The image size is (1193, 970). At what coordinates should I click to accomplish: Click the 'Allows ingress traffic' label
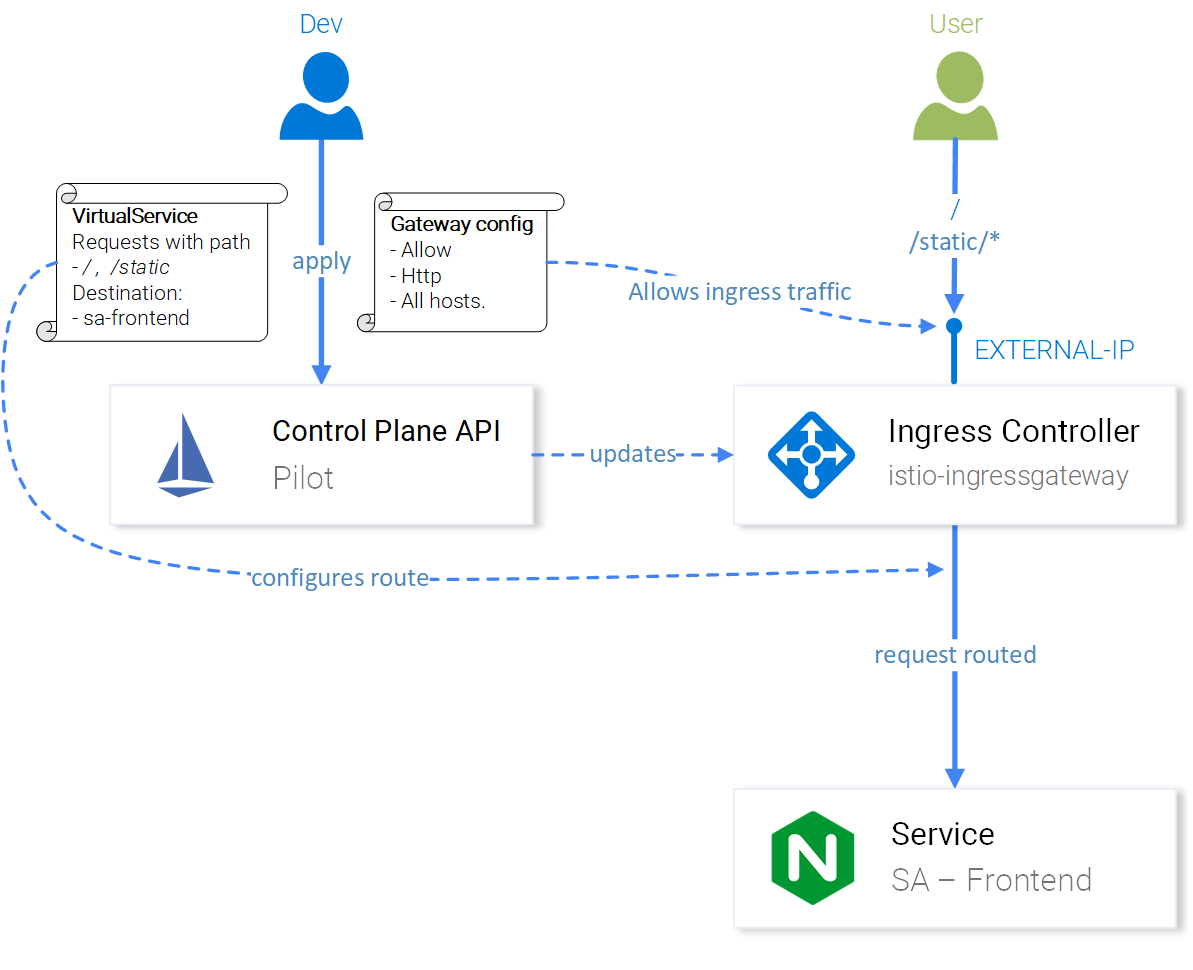[x=739, y=292]
